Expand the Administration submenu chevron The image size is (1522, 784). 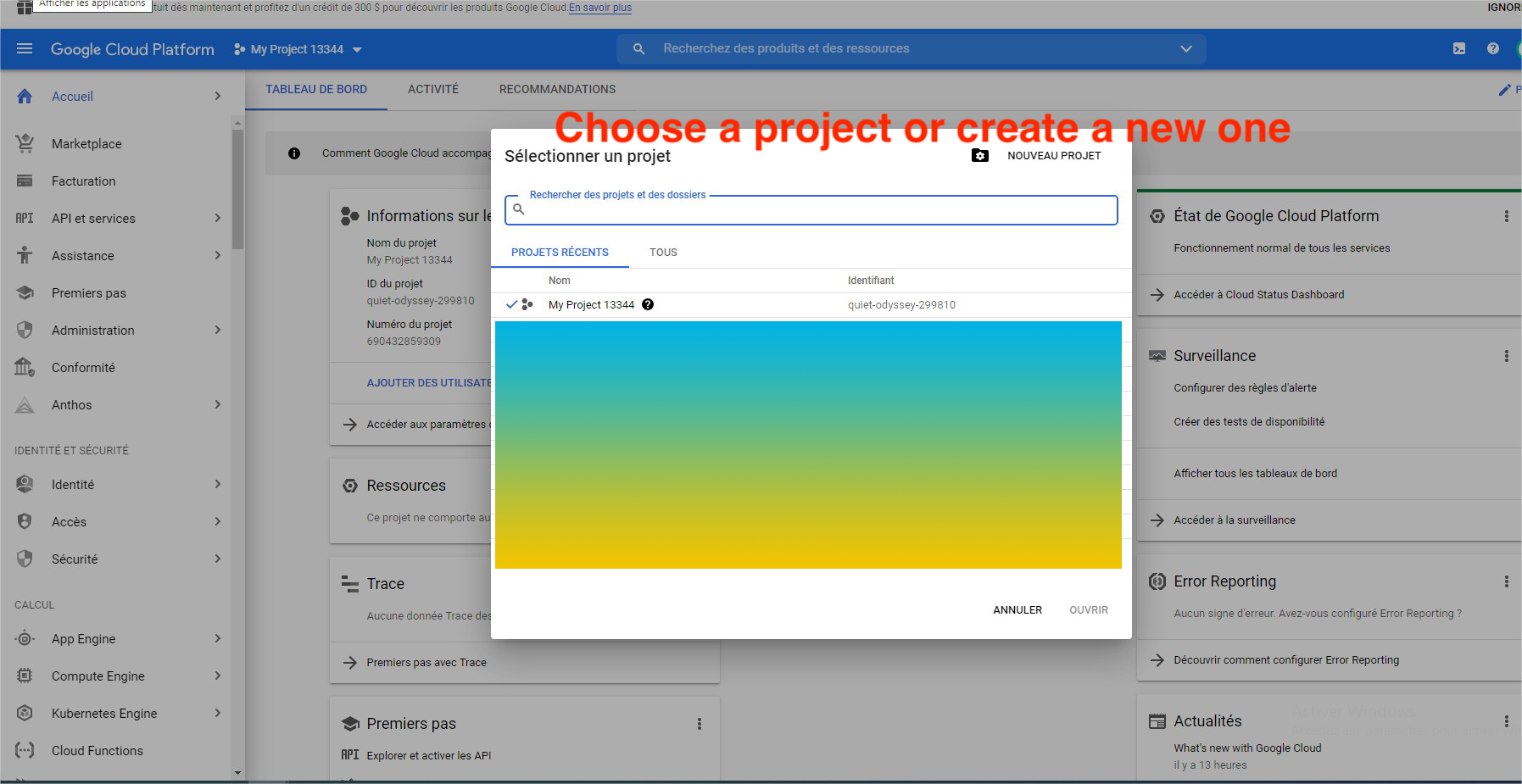click(x=218, y=331)
